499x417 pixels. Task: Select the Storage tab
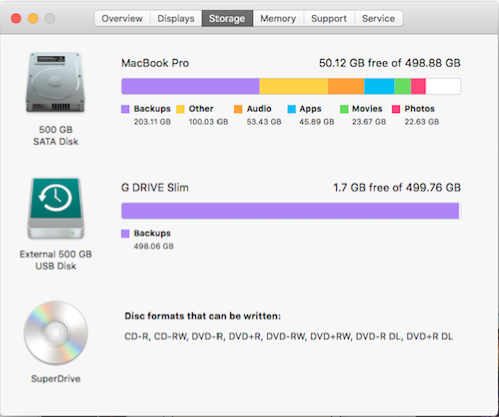pos(227,18)
